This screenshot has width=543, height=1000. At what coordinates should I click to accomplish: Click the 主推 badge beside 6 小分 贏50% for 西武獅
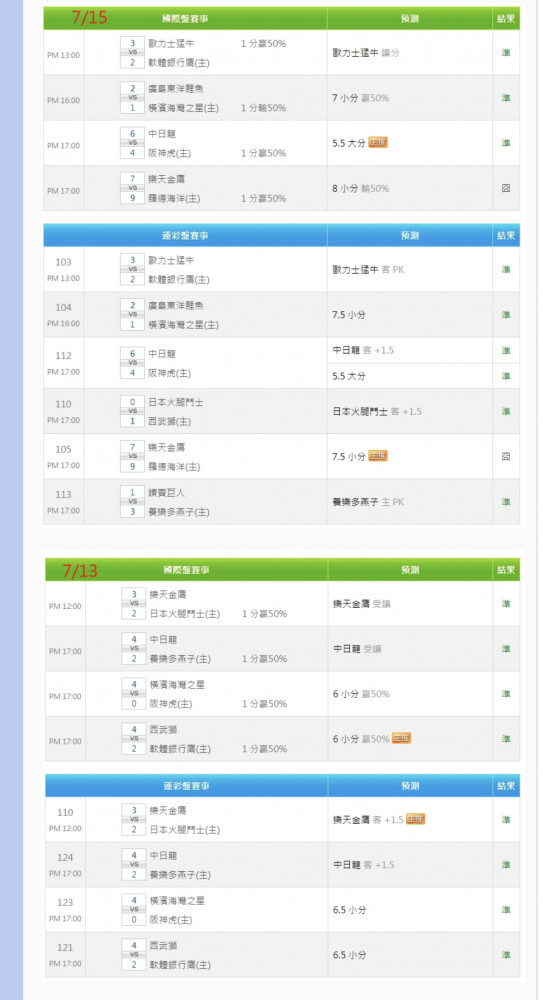pos(401,739)
